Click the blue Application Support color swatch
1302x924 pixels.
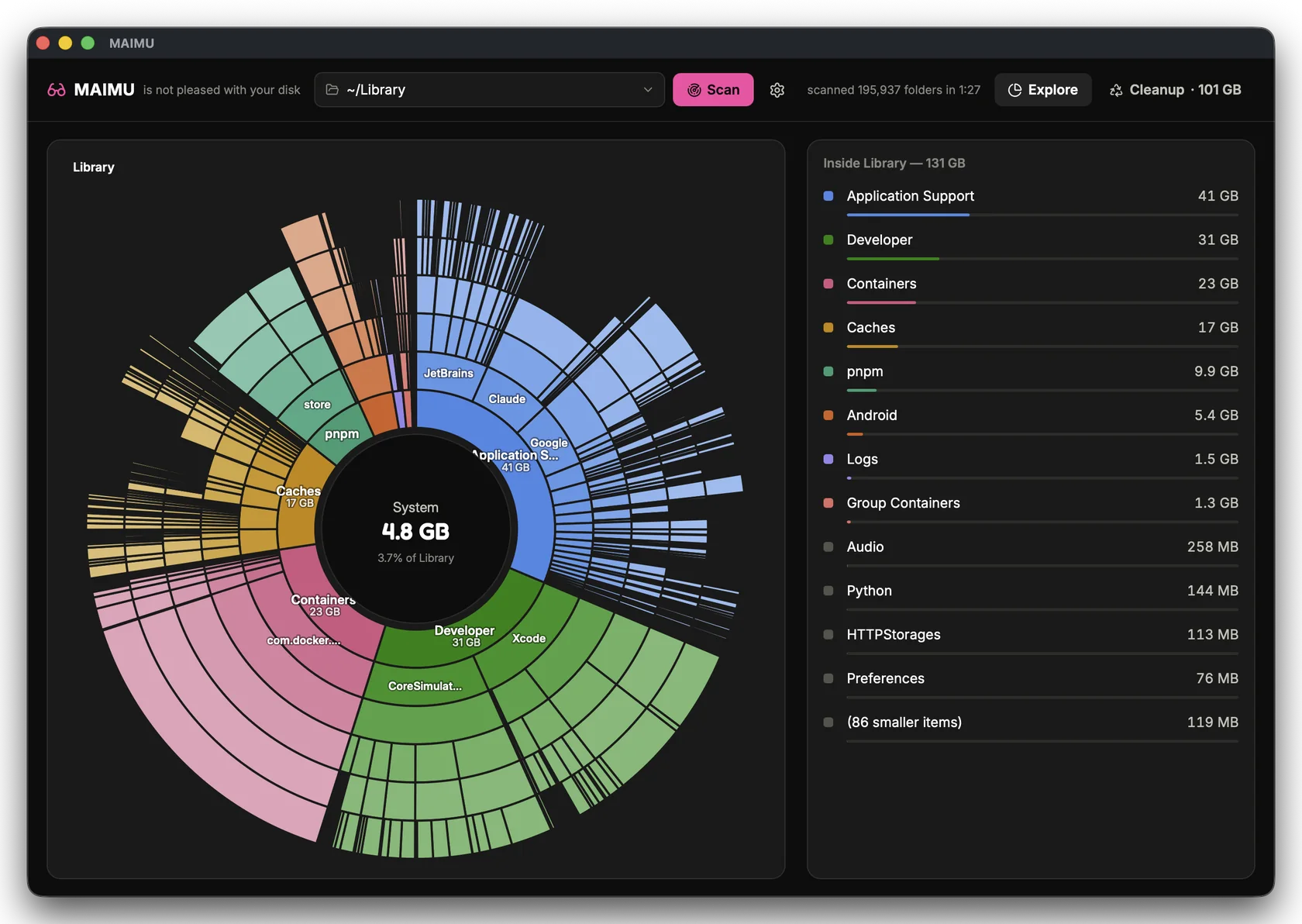(x=828, y=196)
